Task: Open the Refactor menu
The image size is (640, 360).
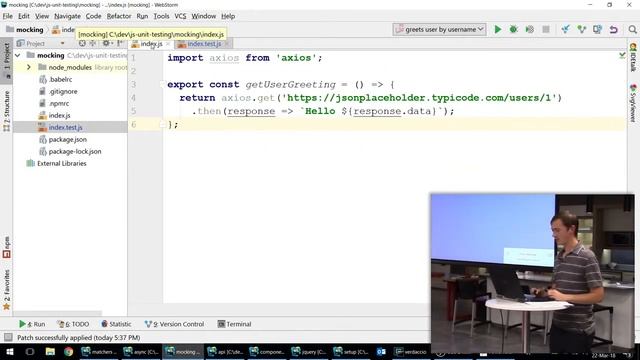Action: point(119,16)
